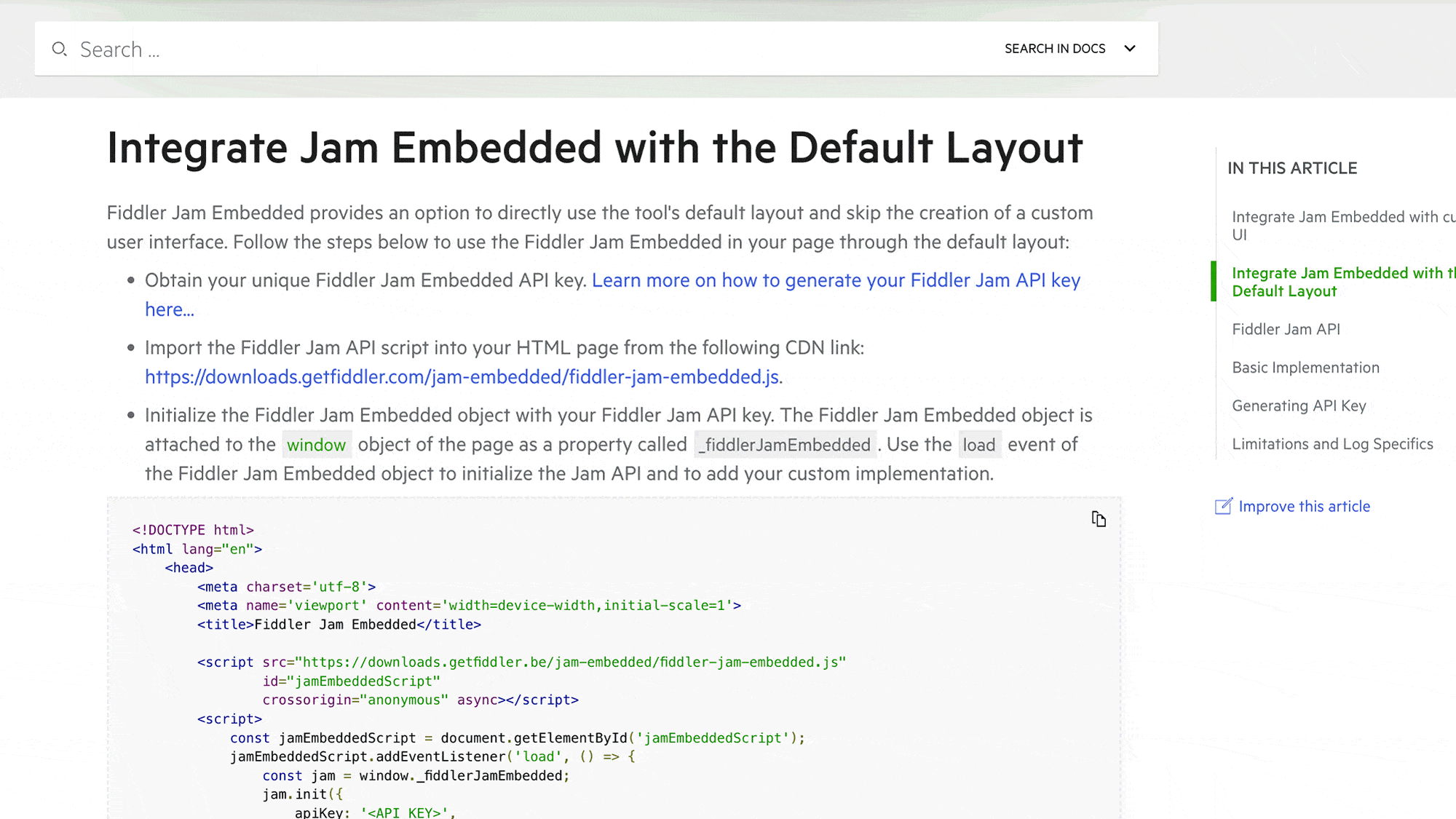Image resolution: width=1456 pixels, height=819 pixels.
Task: Click the meta viewport code line
Action: (469, 606)
